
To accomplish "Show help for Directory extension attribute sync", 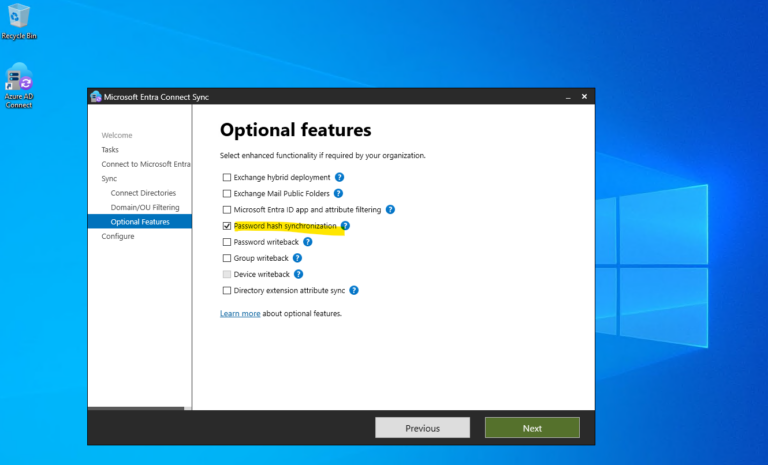I will pos(353,290).
